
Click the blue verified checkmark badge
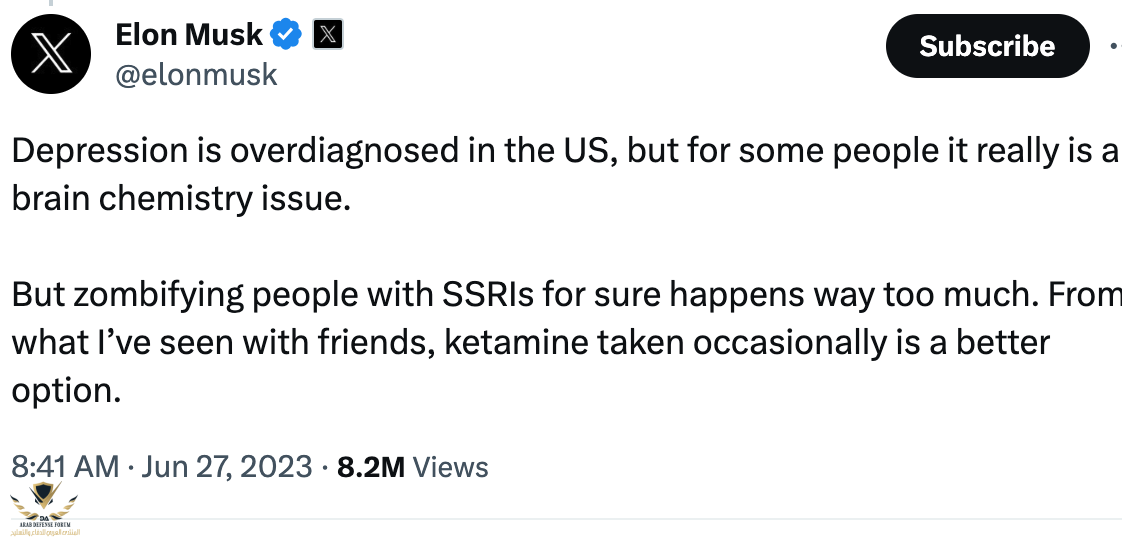tap(288, 36)
